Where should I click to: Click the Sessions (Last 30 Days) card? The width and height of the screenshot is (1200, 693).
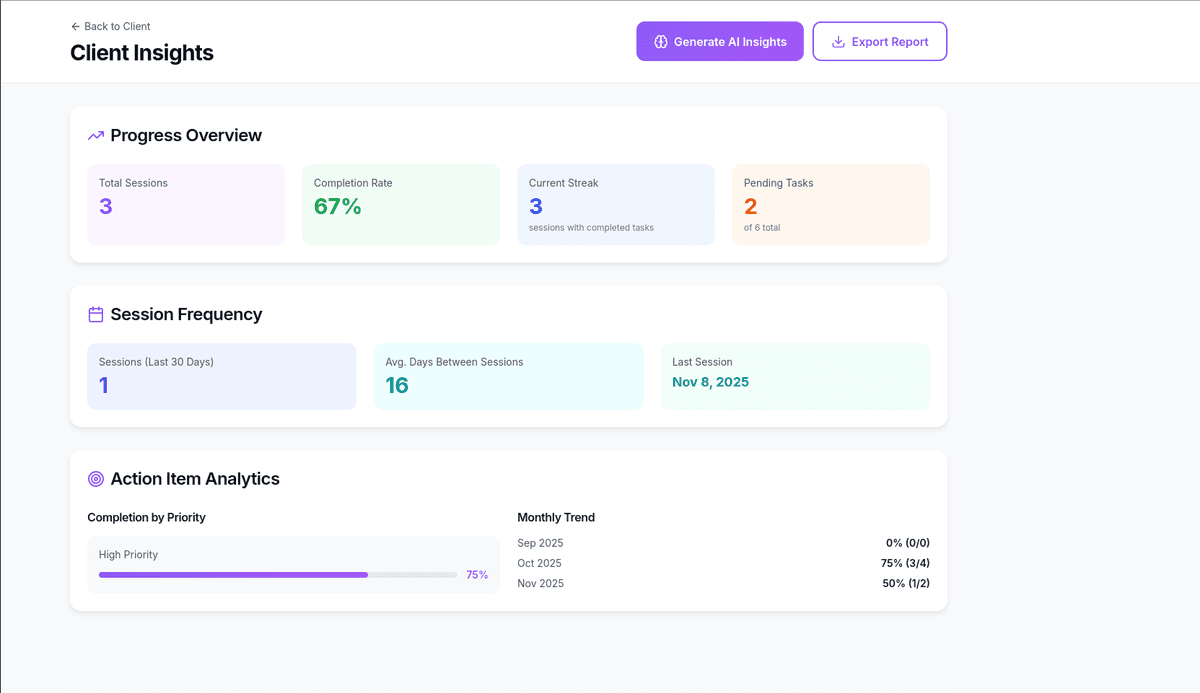pos(222,376)
